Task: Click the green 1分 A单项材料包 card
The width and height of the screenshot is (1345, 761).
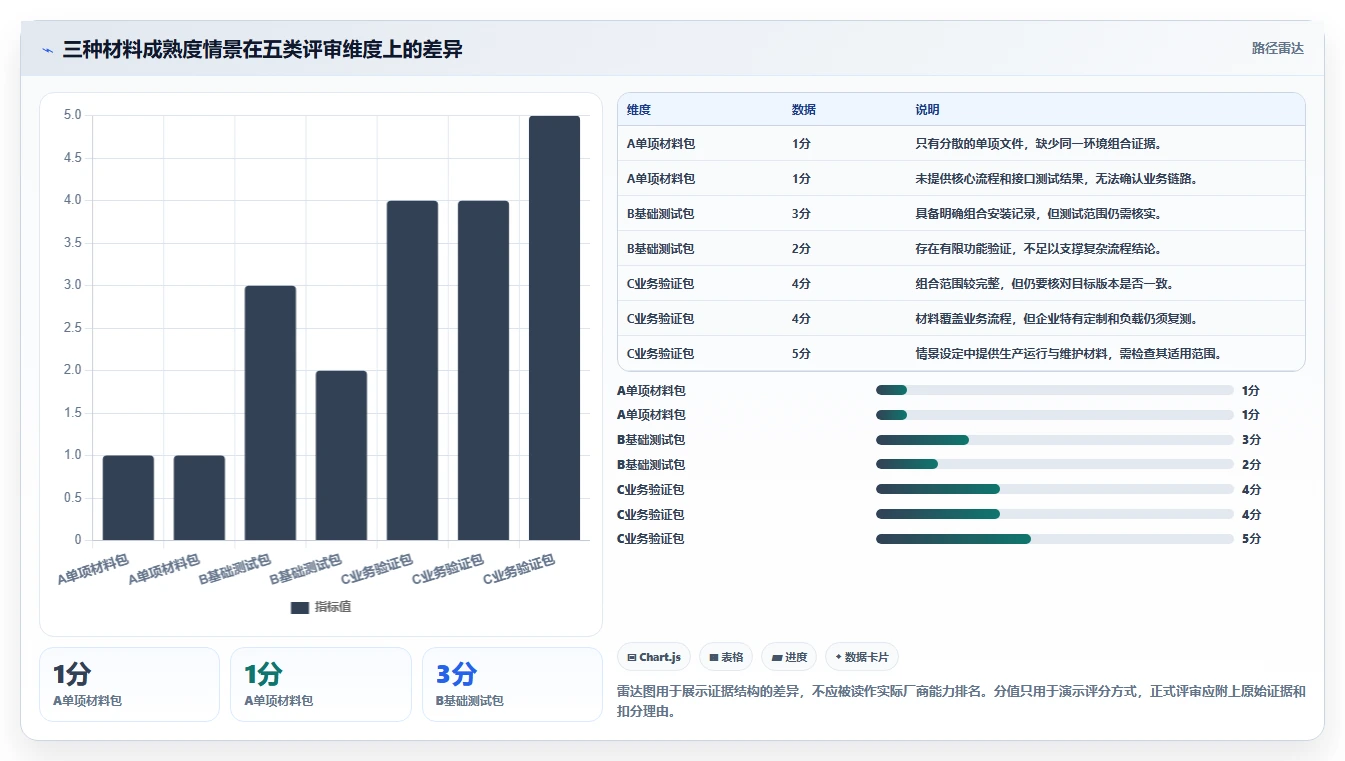Action: [321, 684]
